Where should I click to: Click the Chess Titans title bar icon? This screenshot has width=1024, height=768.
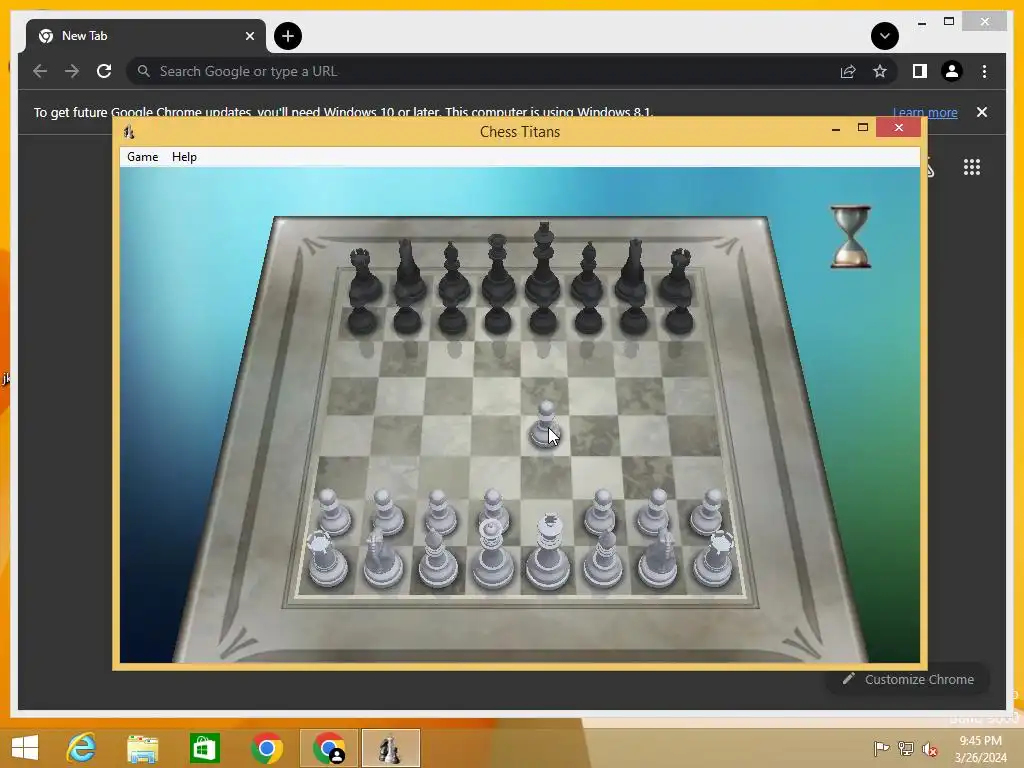click(129, 132)
